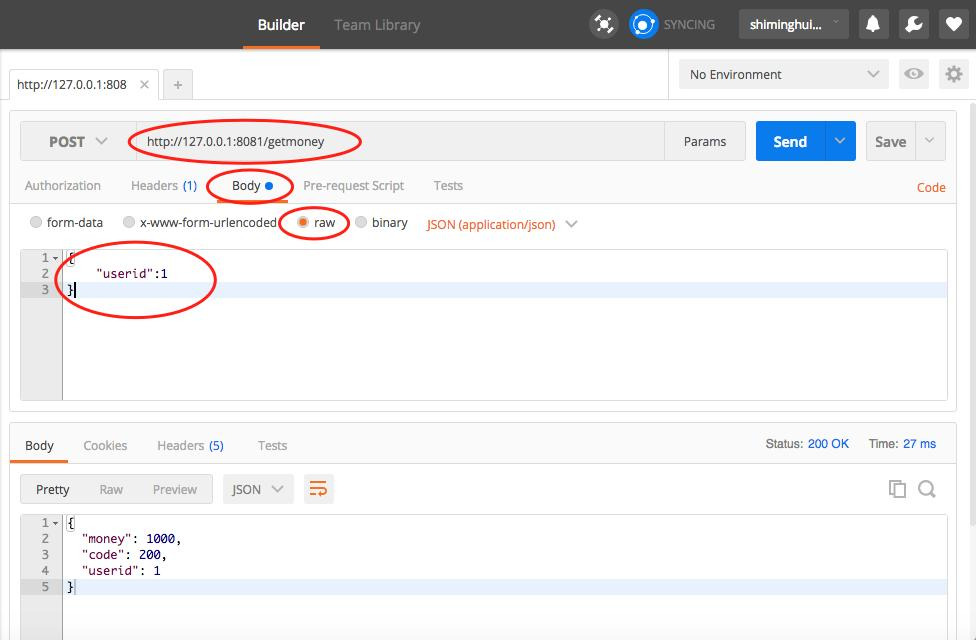Image resolution: width=976 pixels, height=640 pixels.
Task: Copy the response using the copy icon
Action: coord(899,488)
